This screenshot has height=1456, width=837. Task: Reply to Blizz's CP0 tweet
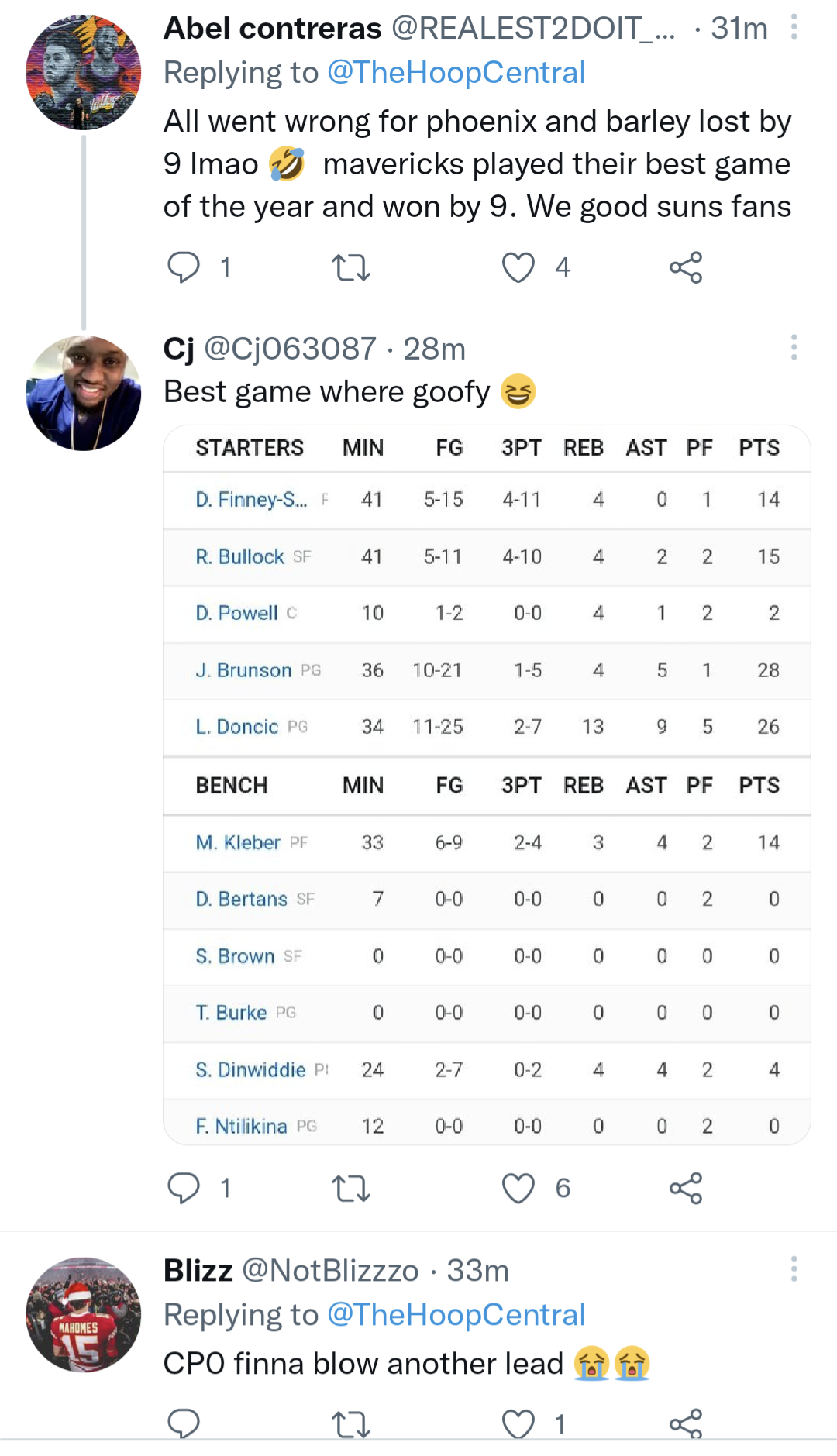pos(184,1423)
